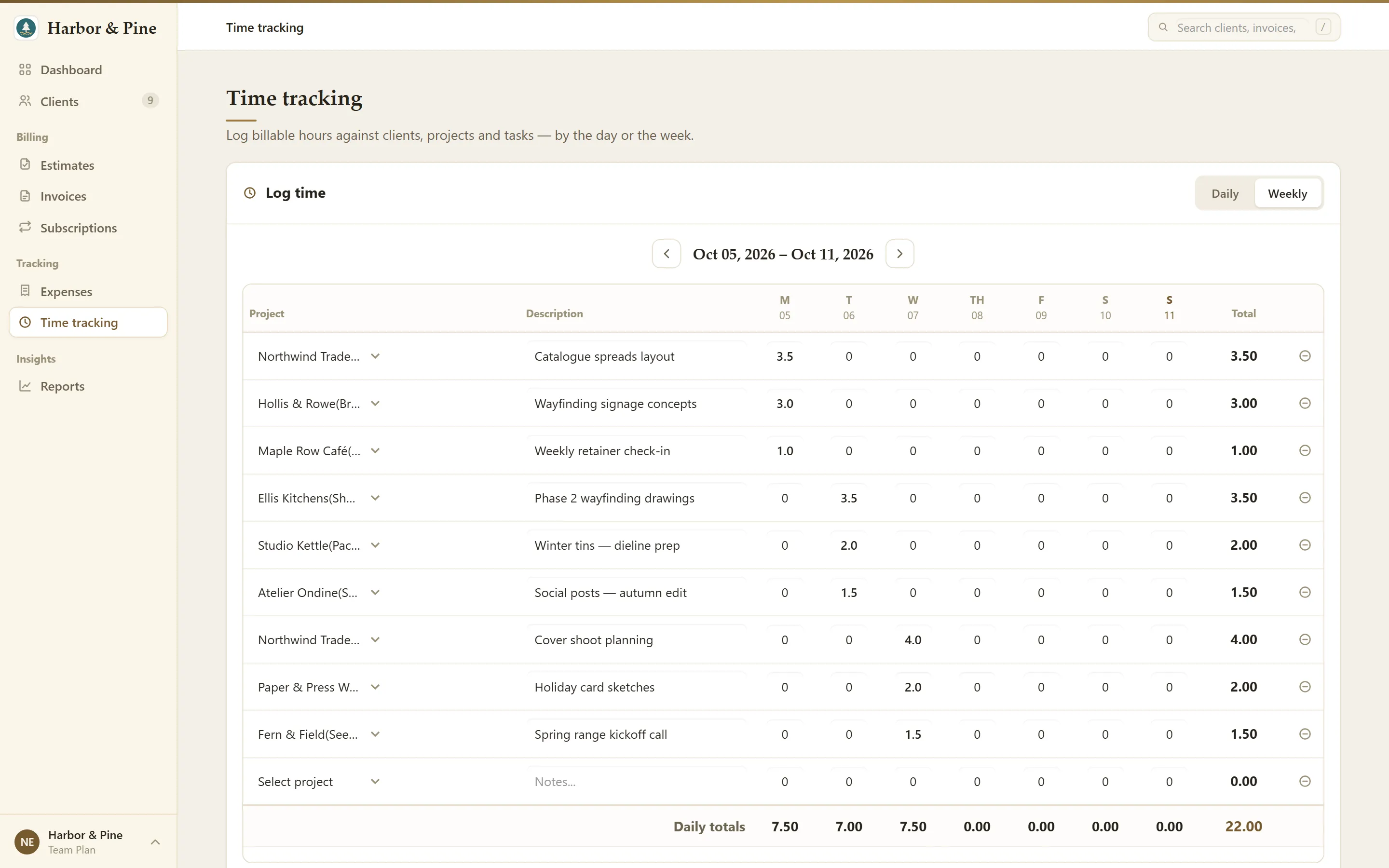Edit the Weekly retainer check-in description
The image size is (1389, 868).
coord(636,451)
